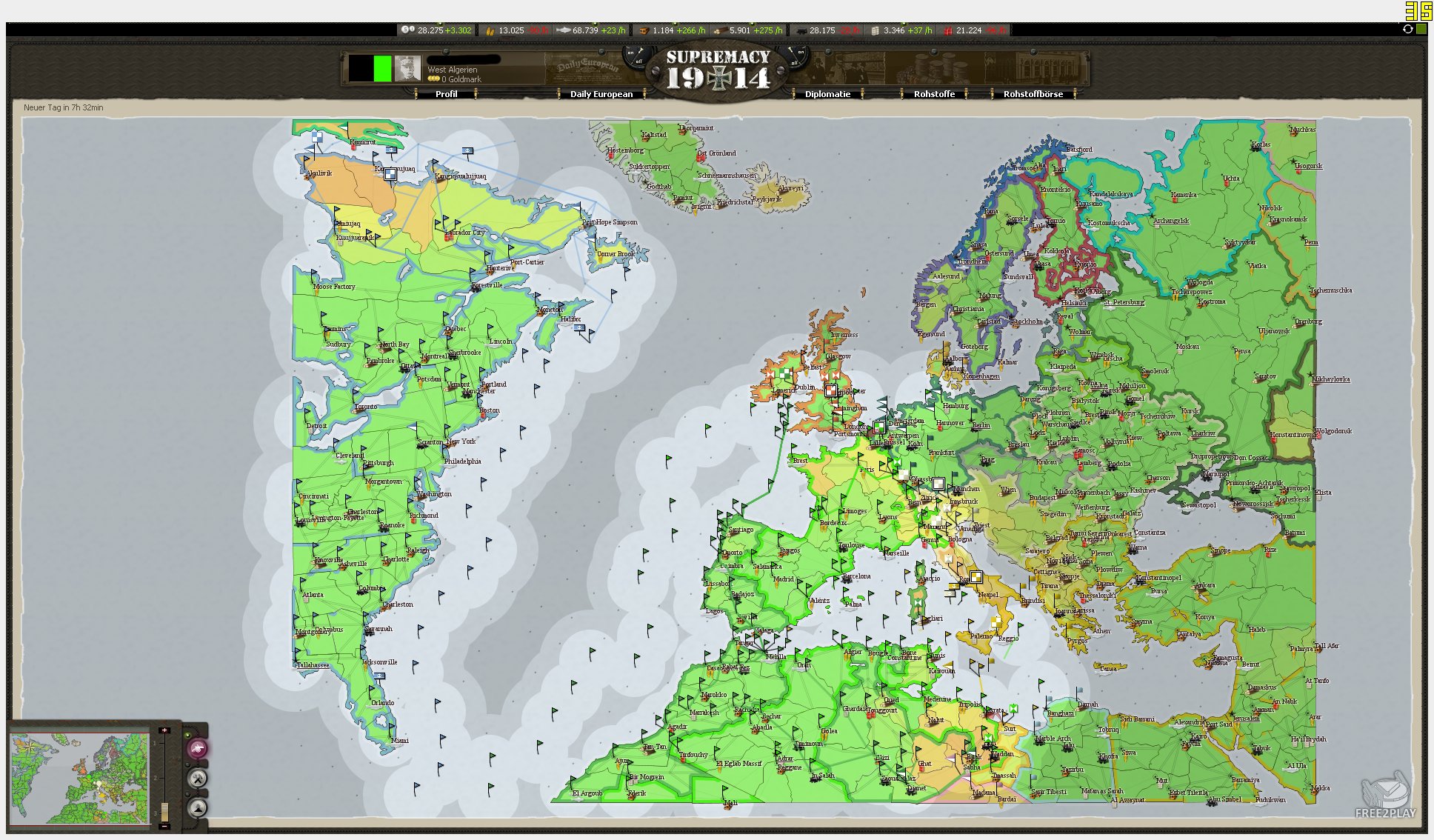Click the '0 Goldmark' balance text
Screen dimensions: 1434x840
pyautogui.click(x=461, y=79)
